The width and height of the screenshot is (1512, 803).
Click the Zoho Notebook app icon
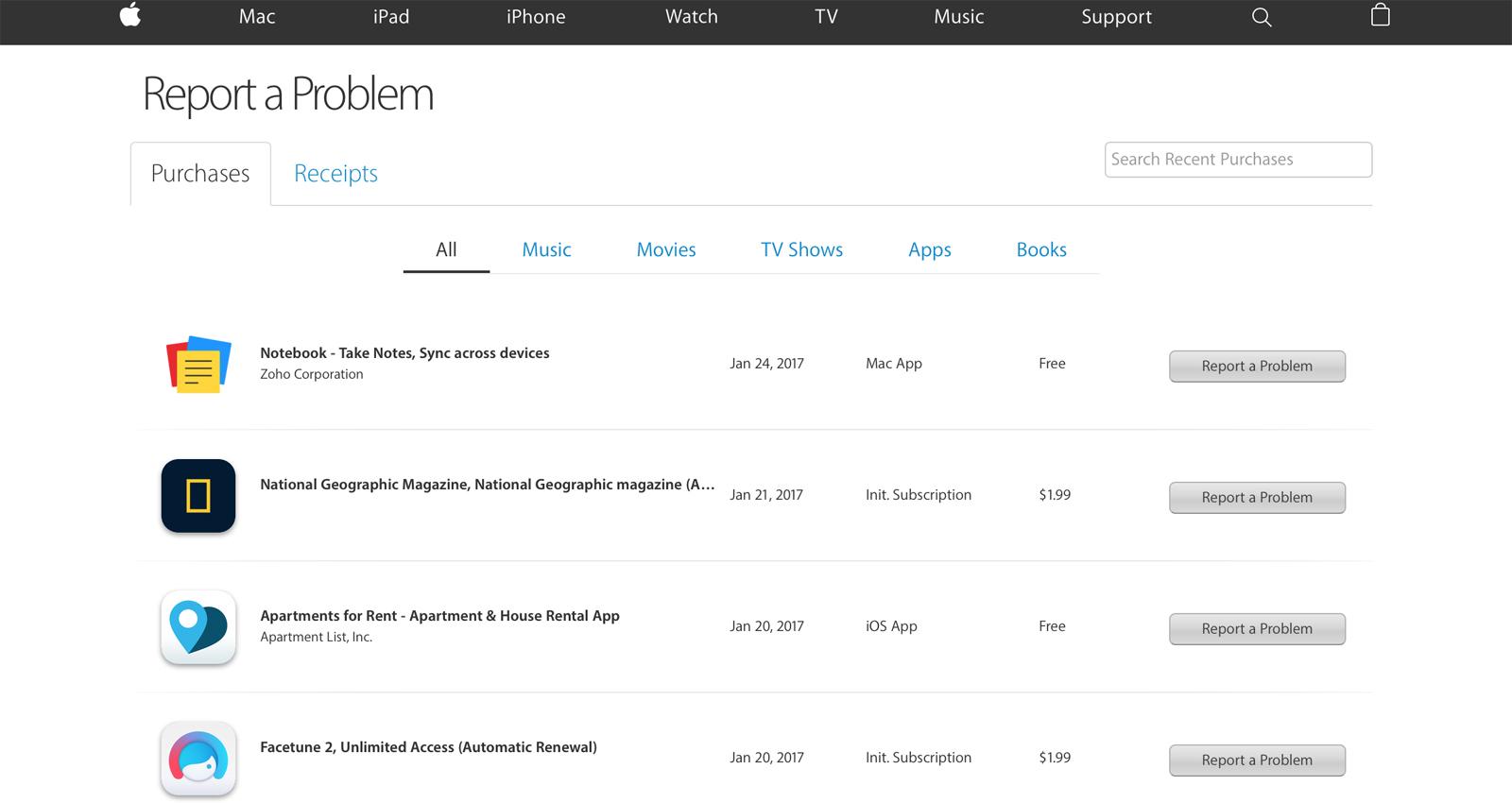198,365
